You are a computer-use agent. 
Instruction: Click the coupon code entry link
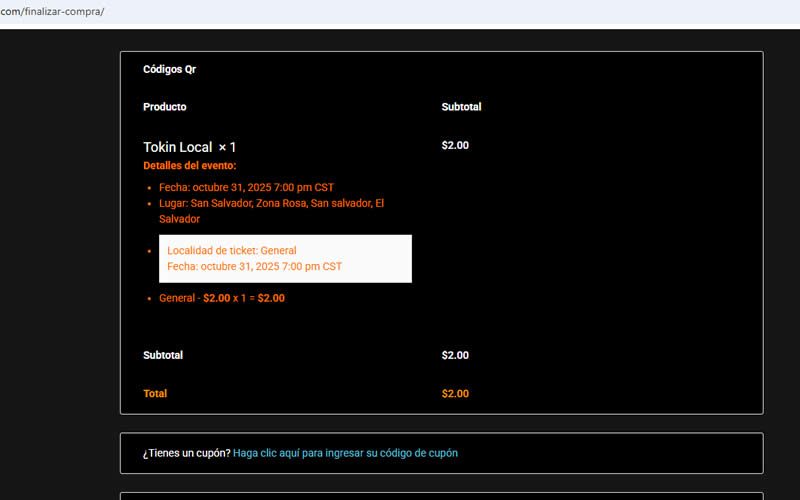(x=345, y=453)
